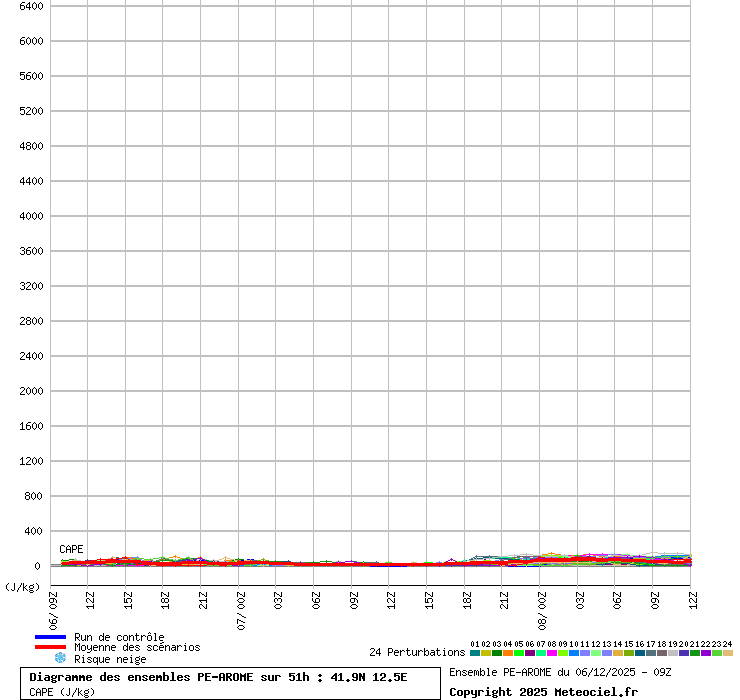Viewport: 740px width, 700px height.
Task: Click the 06/09Z start time axis label
Action: 54,609
